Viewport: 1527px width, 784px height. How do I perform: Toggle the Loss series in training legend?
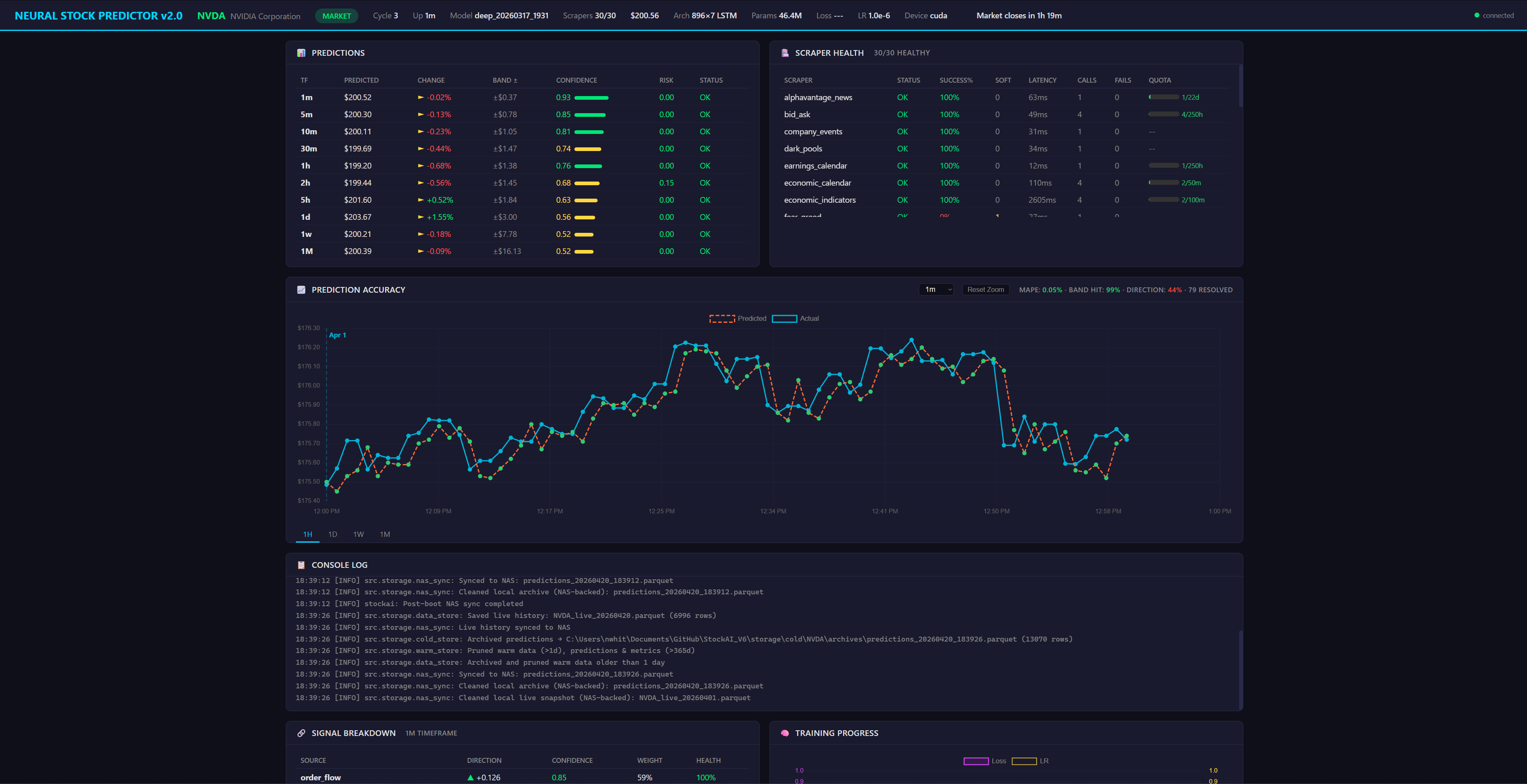[x=985, y=761]
